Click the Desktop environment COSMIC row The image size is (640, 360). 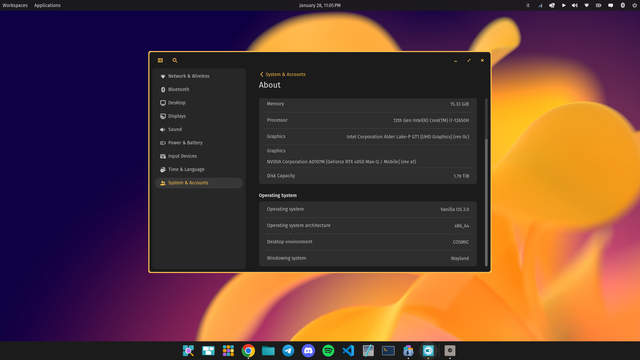coord(368,242)
